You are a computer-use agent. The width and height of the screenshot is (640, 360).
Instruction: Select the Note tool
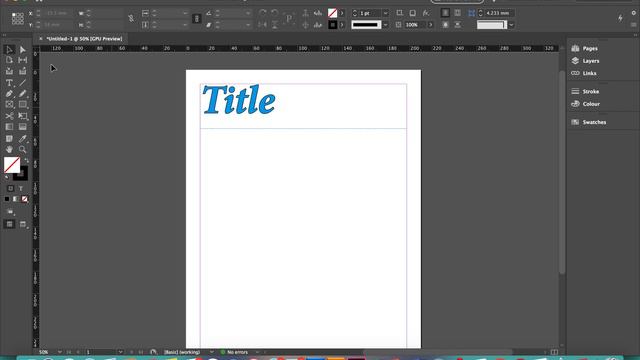9,139
